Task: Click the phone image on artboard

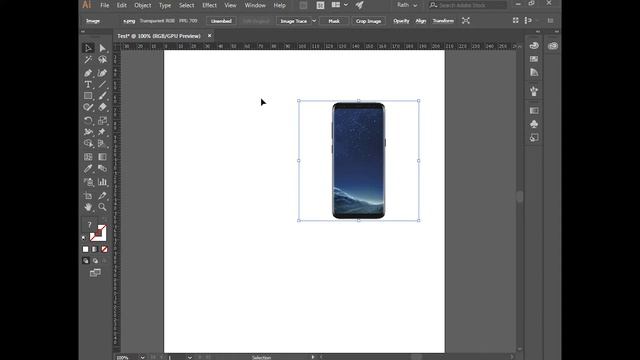Action: [x=358, y=160]
